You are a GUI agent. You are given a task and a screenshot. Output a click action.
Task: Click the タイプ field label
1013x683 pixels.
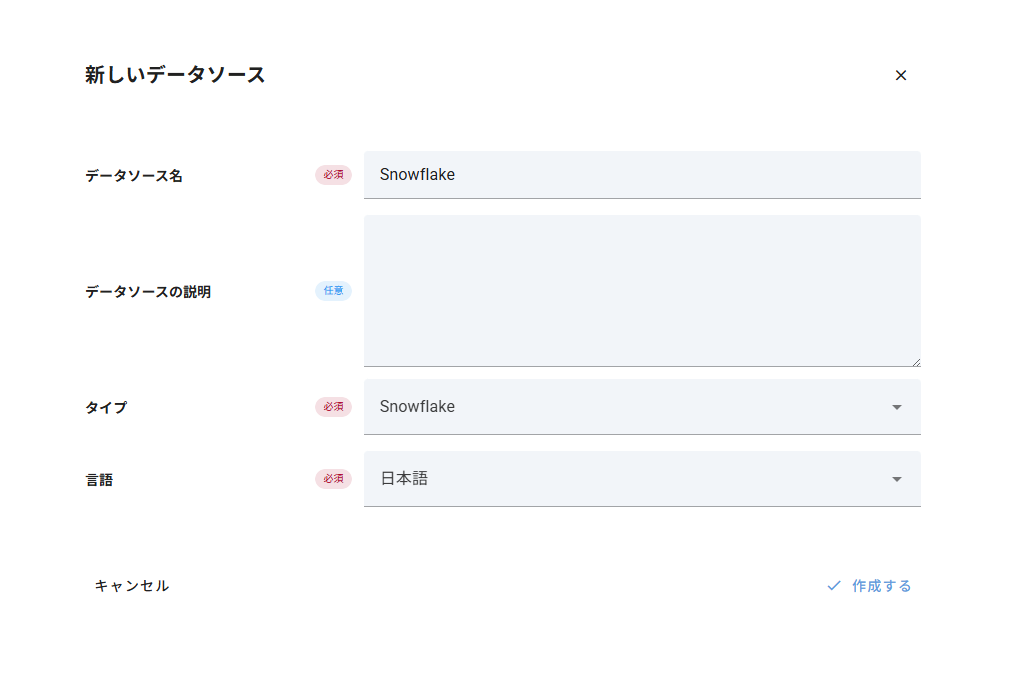106,408
